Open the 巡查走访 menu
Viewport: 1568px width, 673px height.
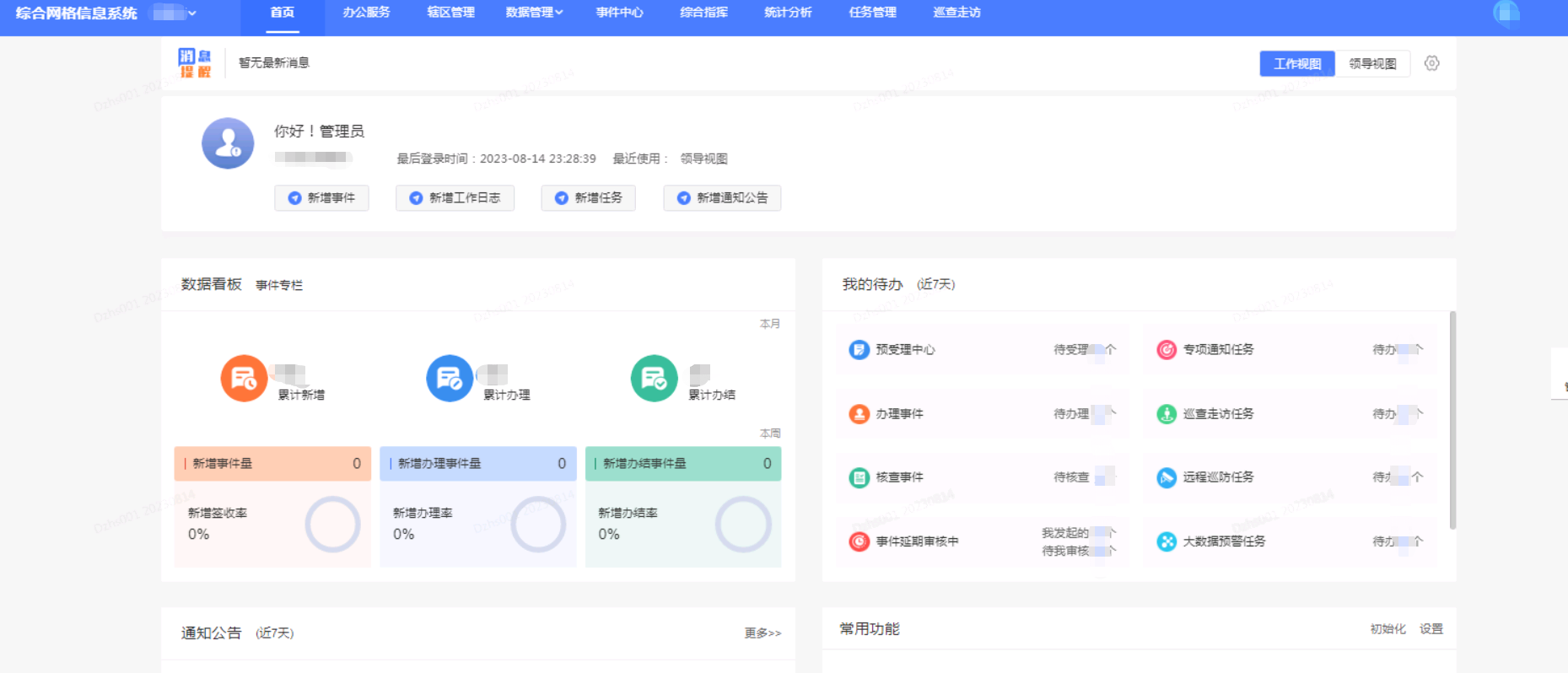(956, 13)
